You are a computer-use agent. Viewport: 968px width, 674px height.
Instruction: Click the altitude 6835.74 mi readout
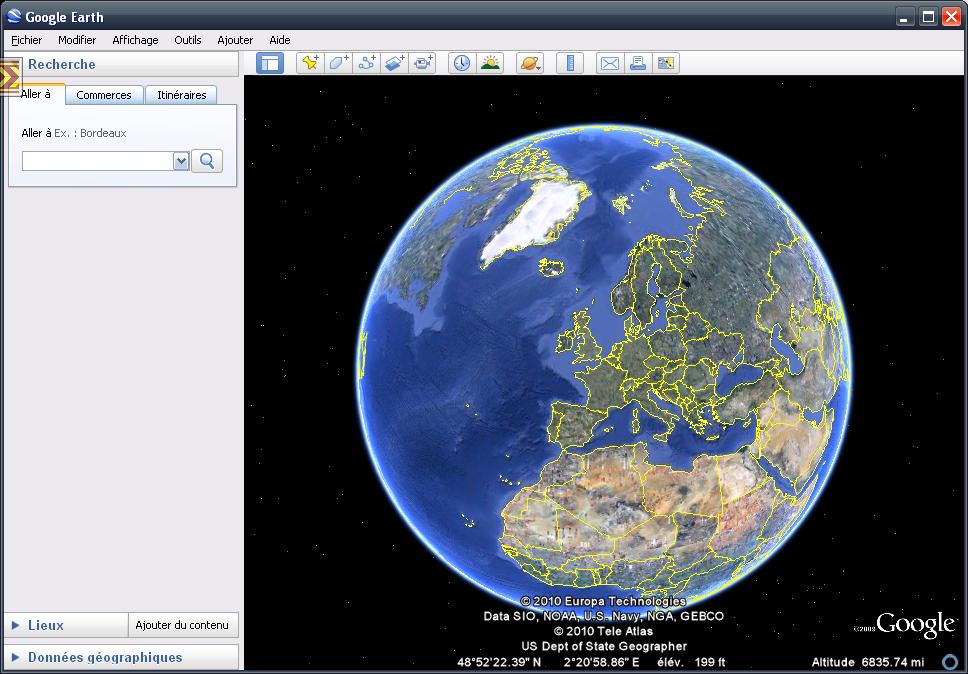(x=868, y=662)
